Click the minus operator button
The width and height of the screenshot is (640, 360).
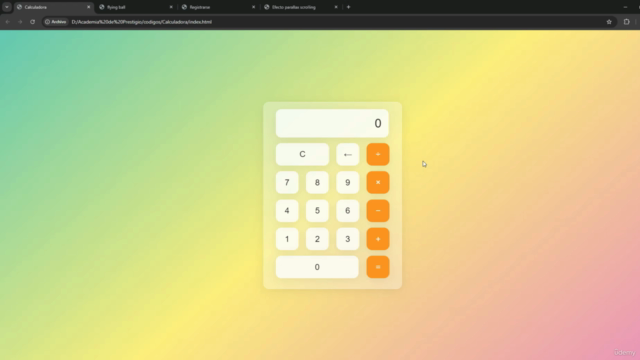tap(378, 211)
